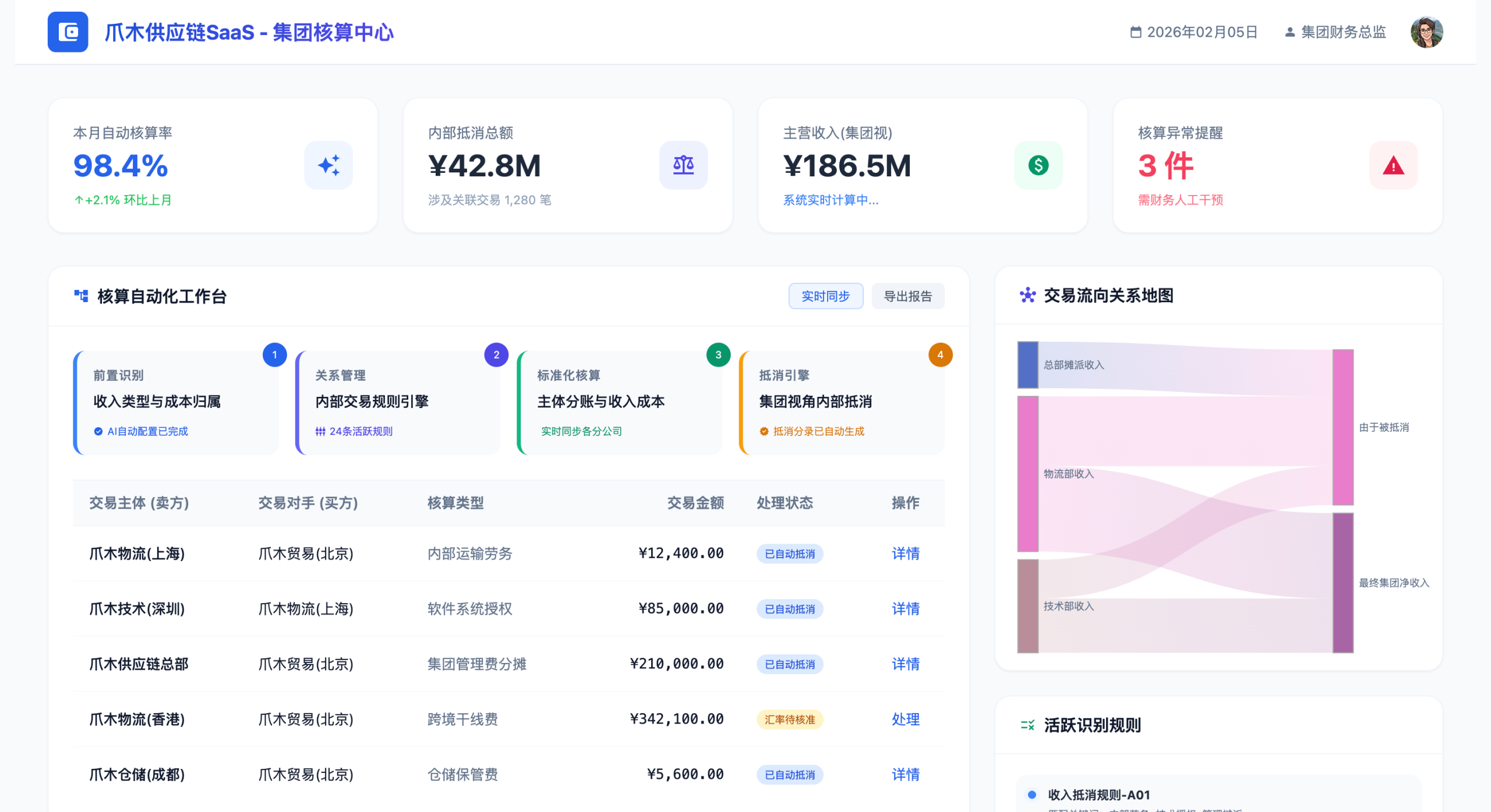Click the green dollar sign icon
This screenshot has height=812, width=1491.
click(x=1038, y=165)
